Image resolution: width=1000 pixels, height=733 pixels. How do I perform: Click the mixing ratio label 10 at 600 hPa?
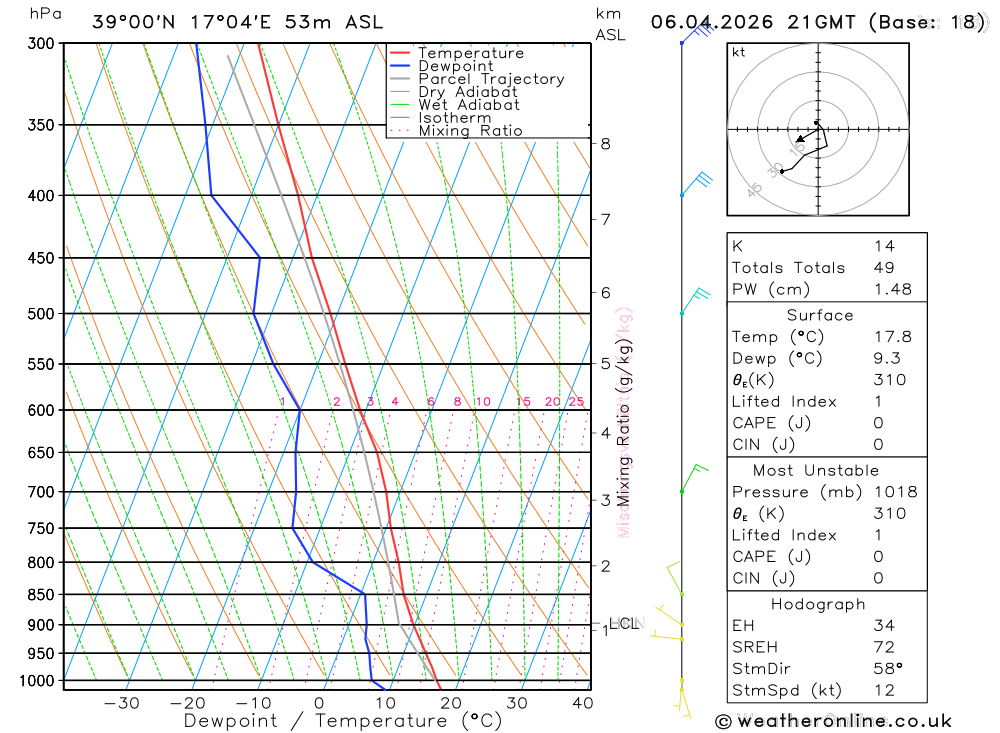483,401
